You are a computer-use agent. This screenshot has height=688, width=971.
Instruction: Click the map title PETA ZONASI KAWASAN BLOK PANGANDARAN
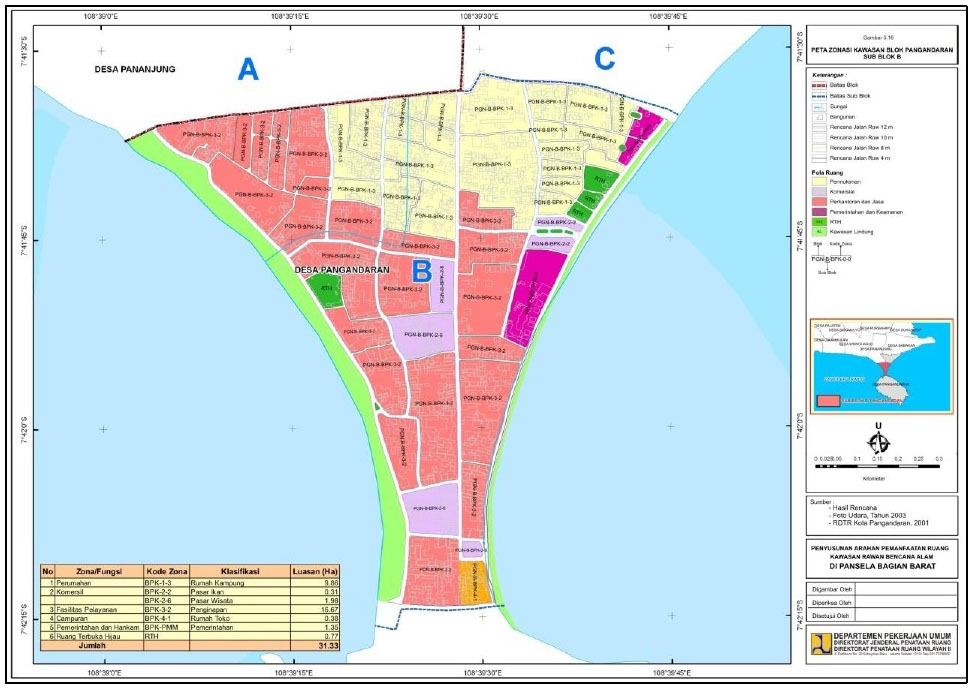(882, 50)
